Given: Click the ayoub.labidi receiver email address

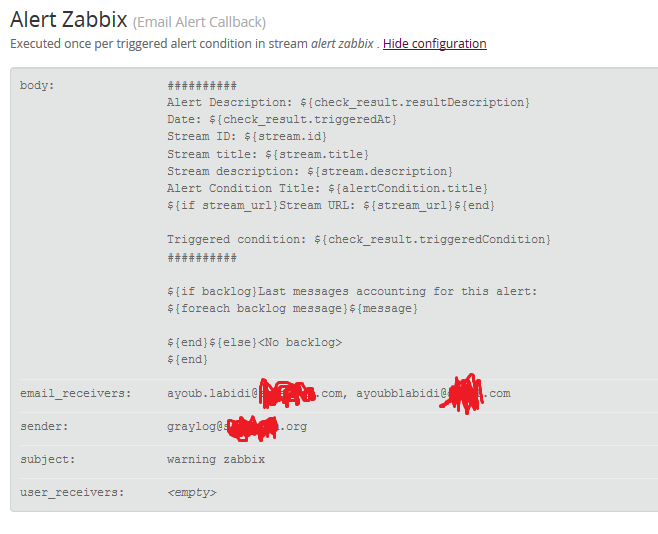Looking at the screenshot, I should (255, 393).
